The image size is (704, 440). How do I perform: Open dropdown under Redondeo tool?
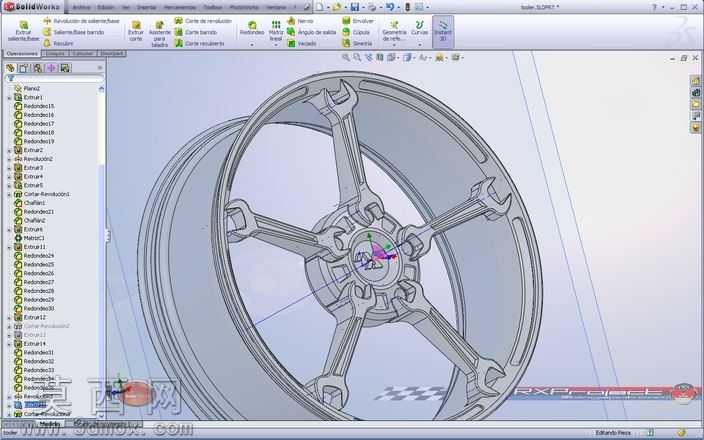tap(252, 45)
